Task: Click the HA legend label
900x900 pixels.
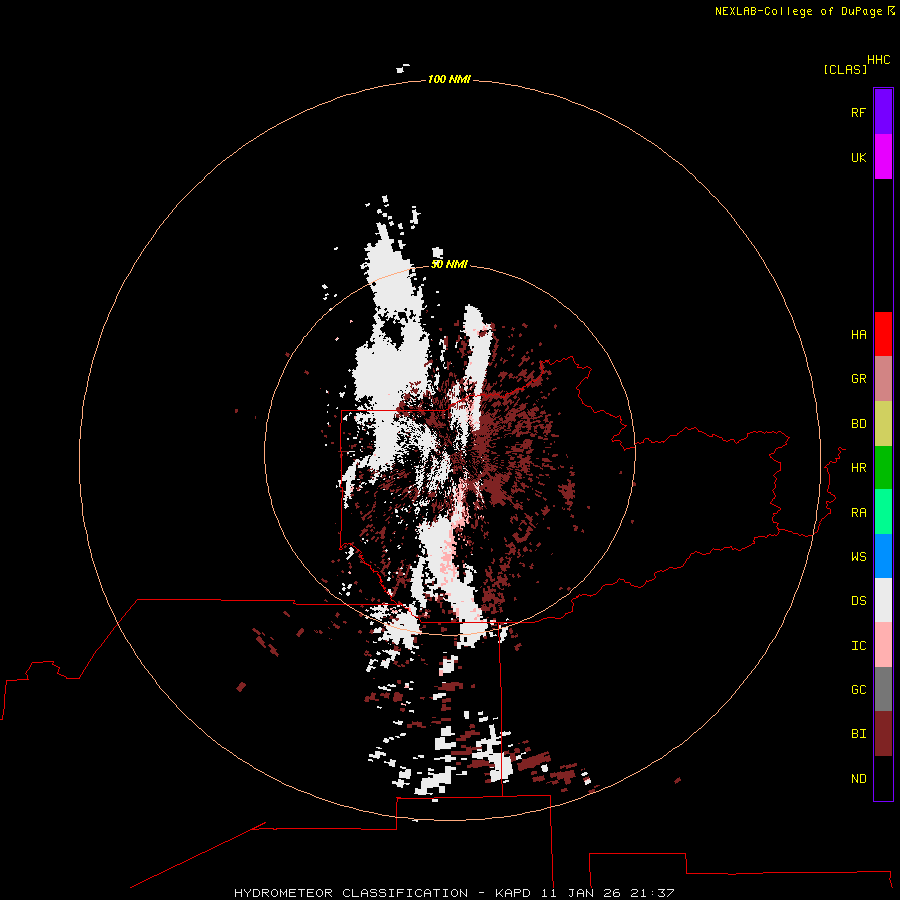Action: tap(858, 334)
